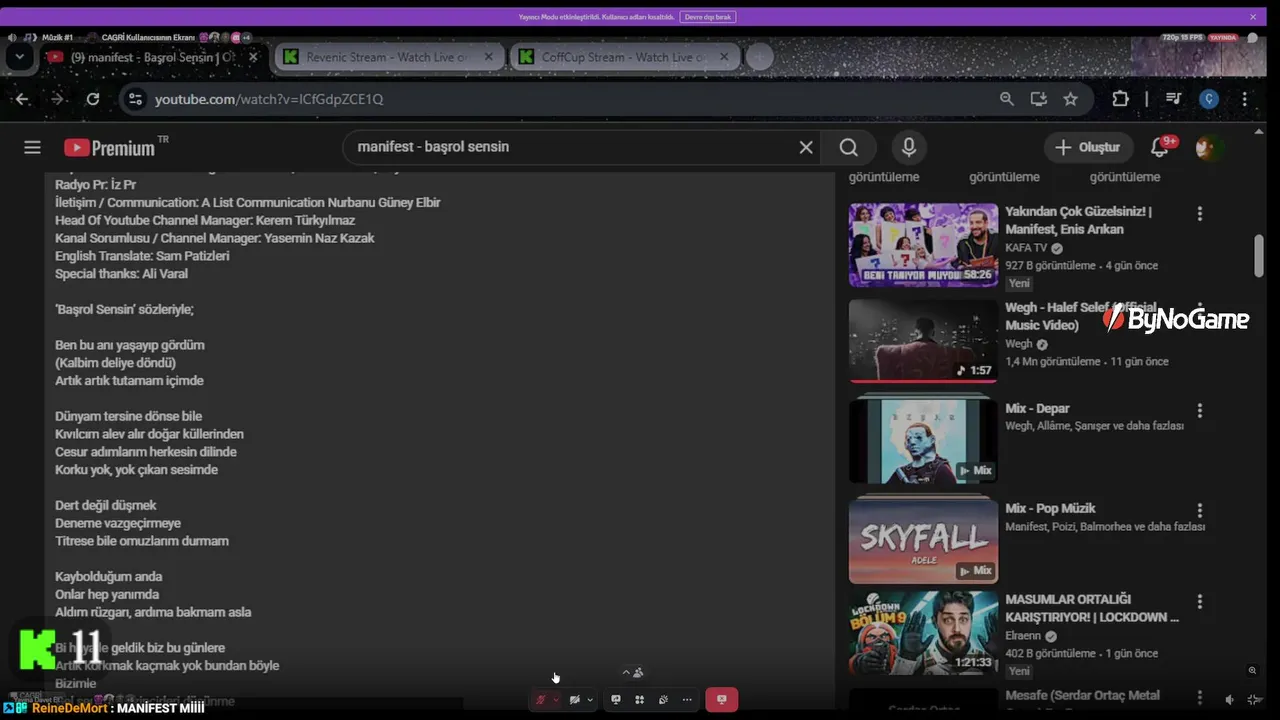The width and height of the screenshot is (1280, 720).
Task: Open the KAFA TV channel link
Action: (1026, 248)
